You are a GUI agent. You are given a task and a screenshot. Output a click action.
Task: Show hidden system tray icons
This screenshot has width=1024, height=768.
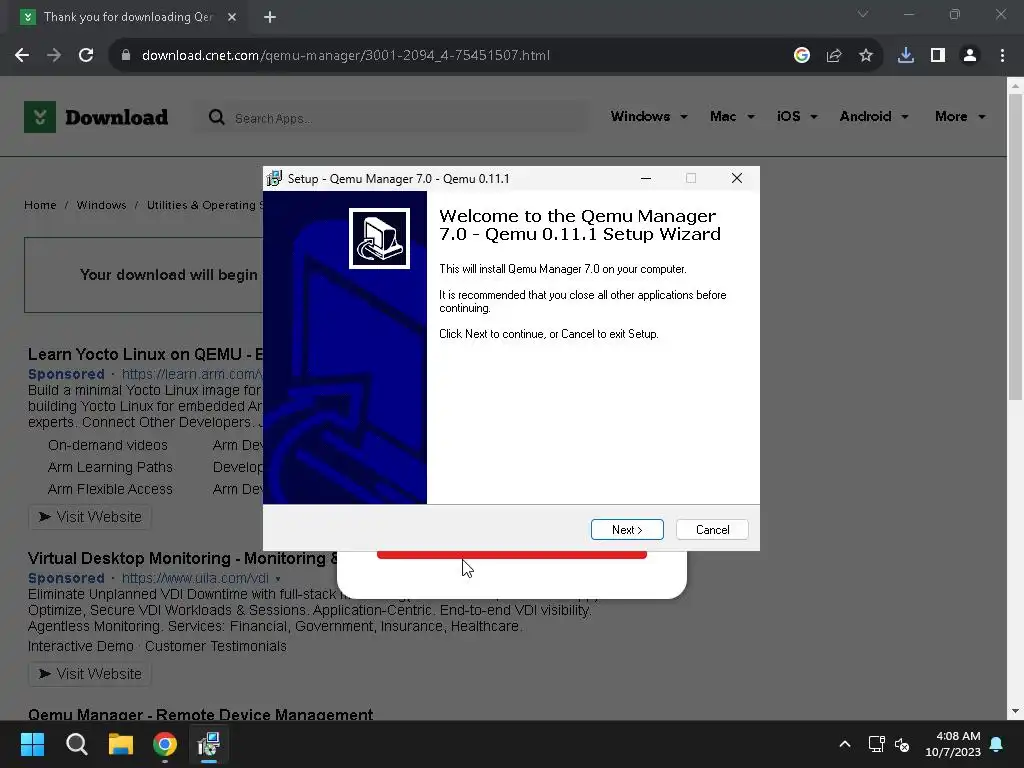844,744
